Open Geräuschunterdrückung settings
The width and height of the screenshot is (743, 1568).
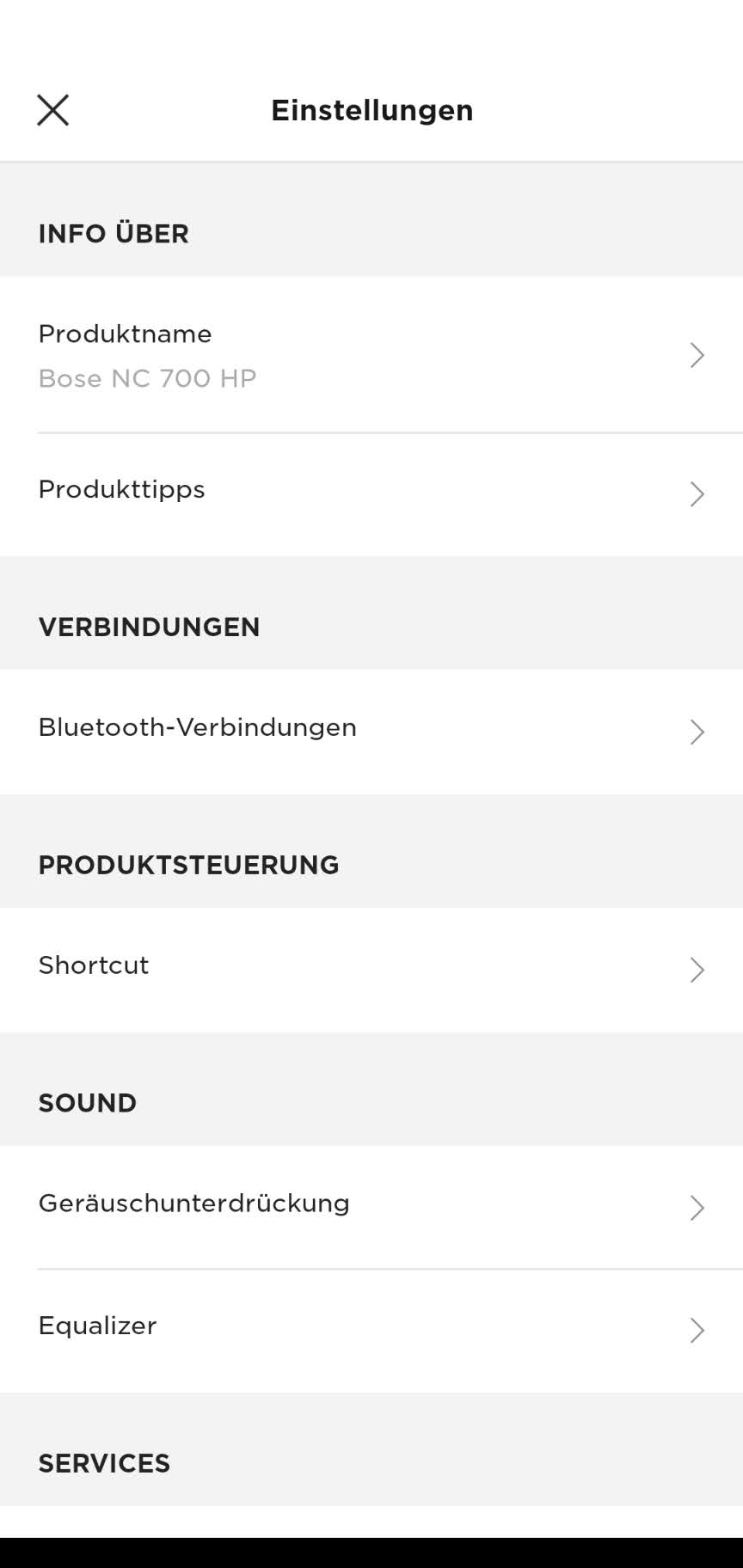[193, 1204]
